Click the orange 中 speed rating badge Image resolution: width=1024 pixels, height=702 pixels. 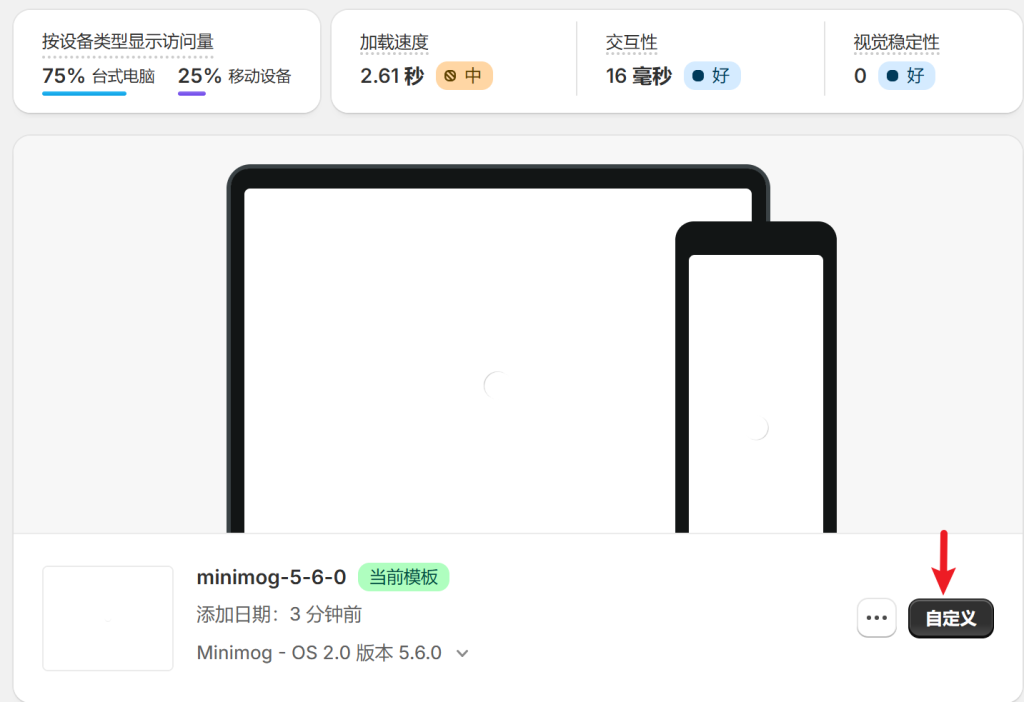(464, 76)
